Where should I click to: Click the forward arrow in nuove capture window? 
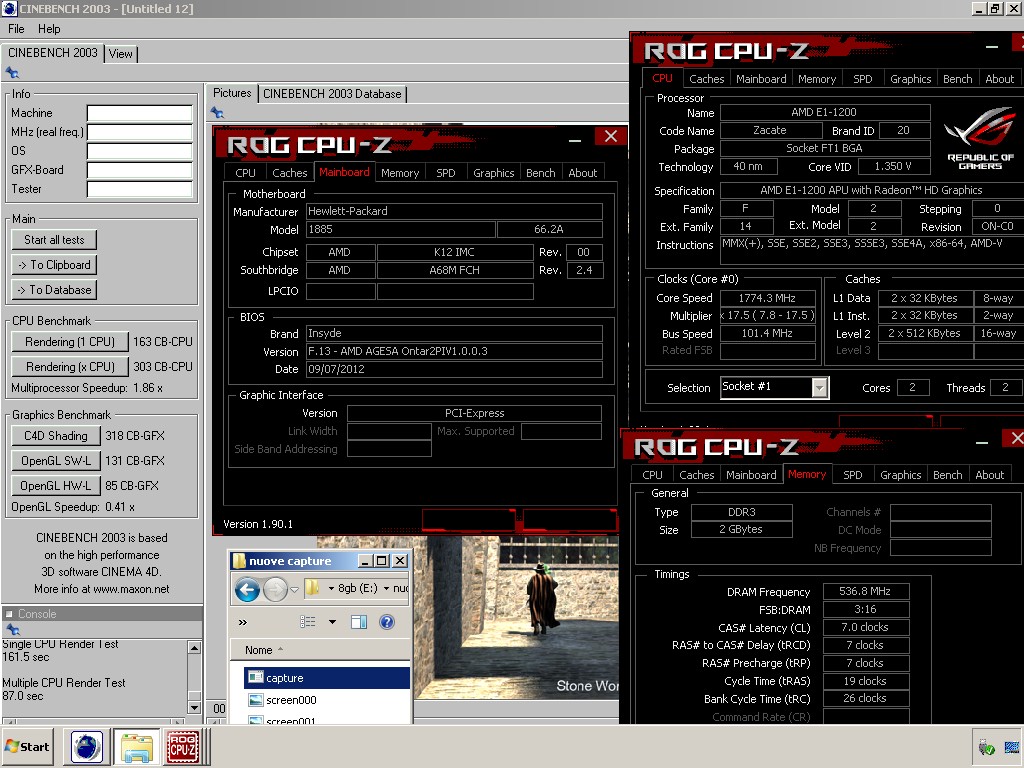coord(275,590)
